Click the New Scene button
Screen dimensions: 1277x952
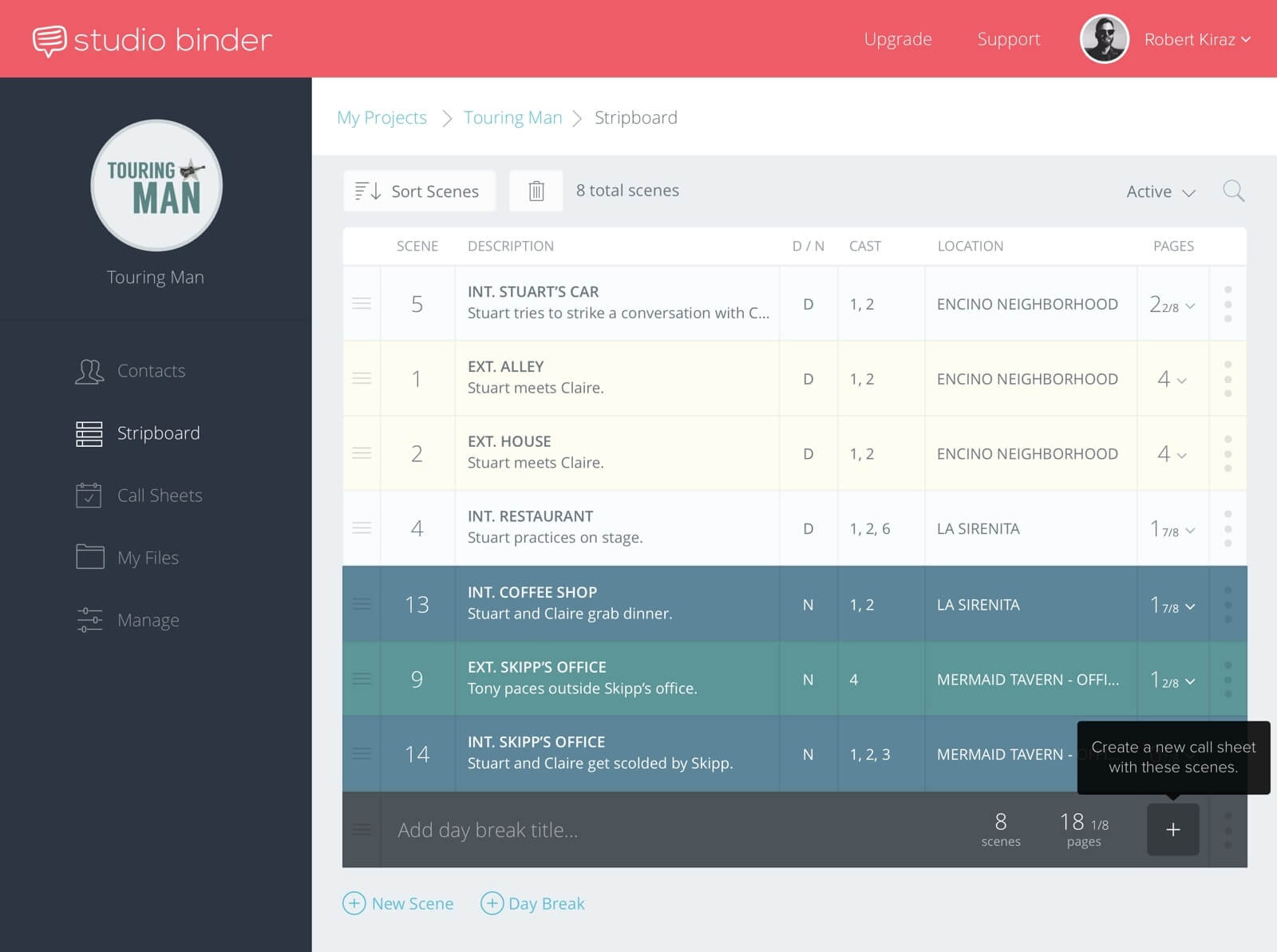tap(398, 903)
